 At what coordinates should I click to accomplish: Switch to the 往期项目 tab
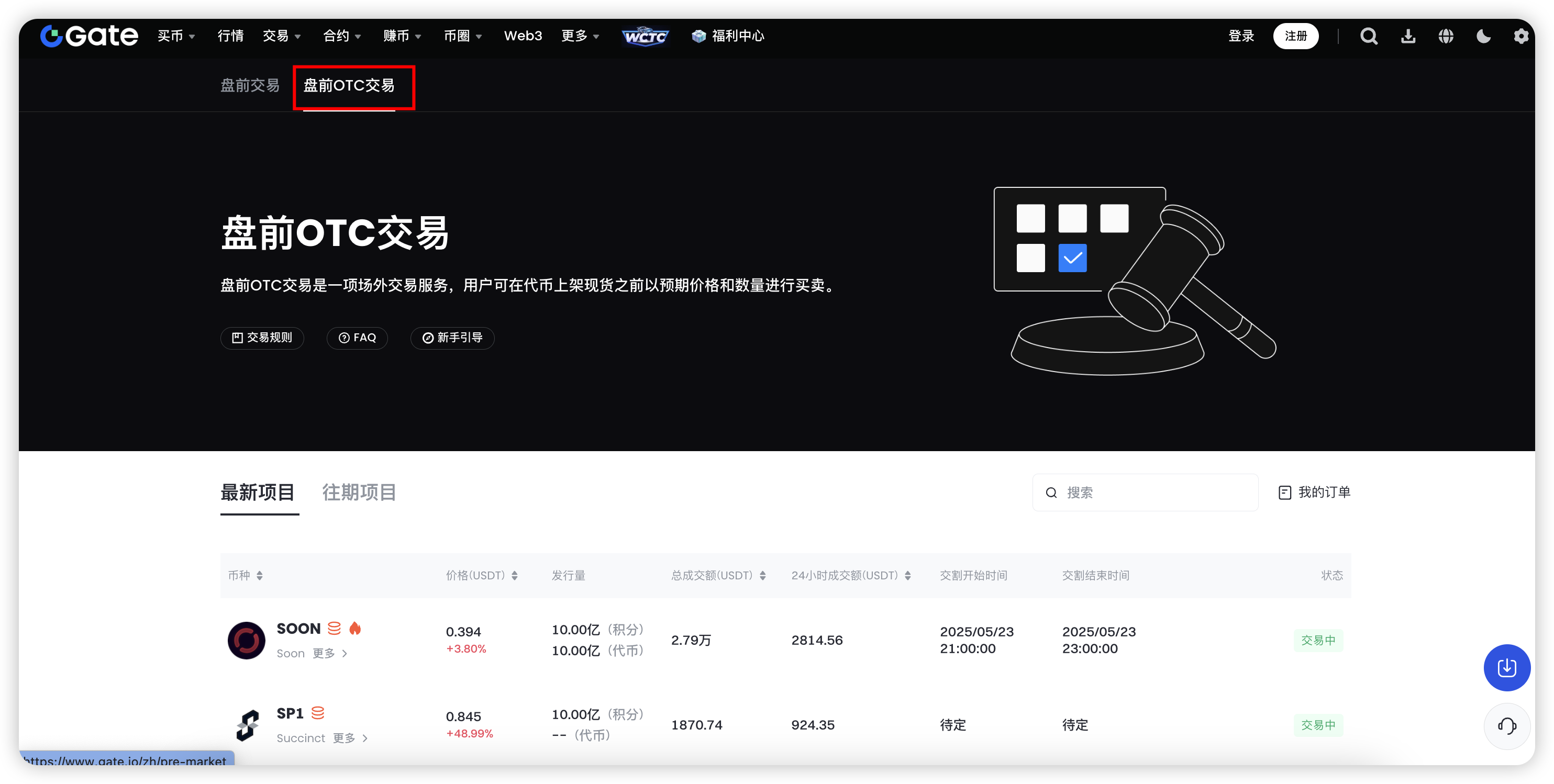pyautogui.click(x=359, y=492)
